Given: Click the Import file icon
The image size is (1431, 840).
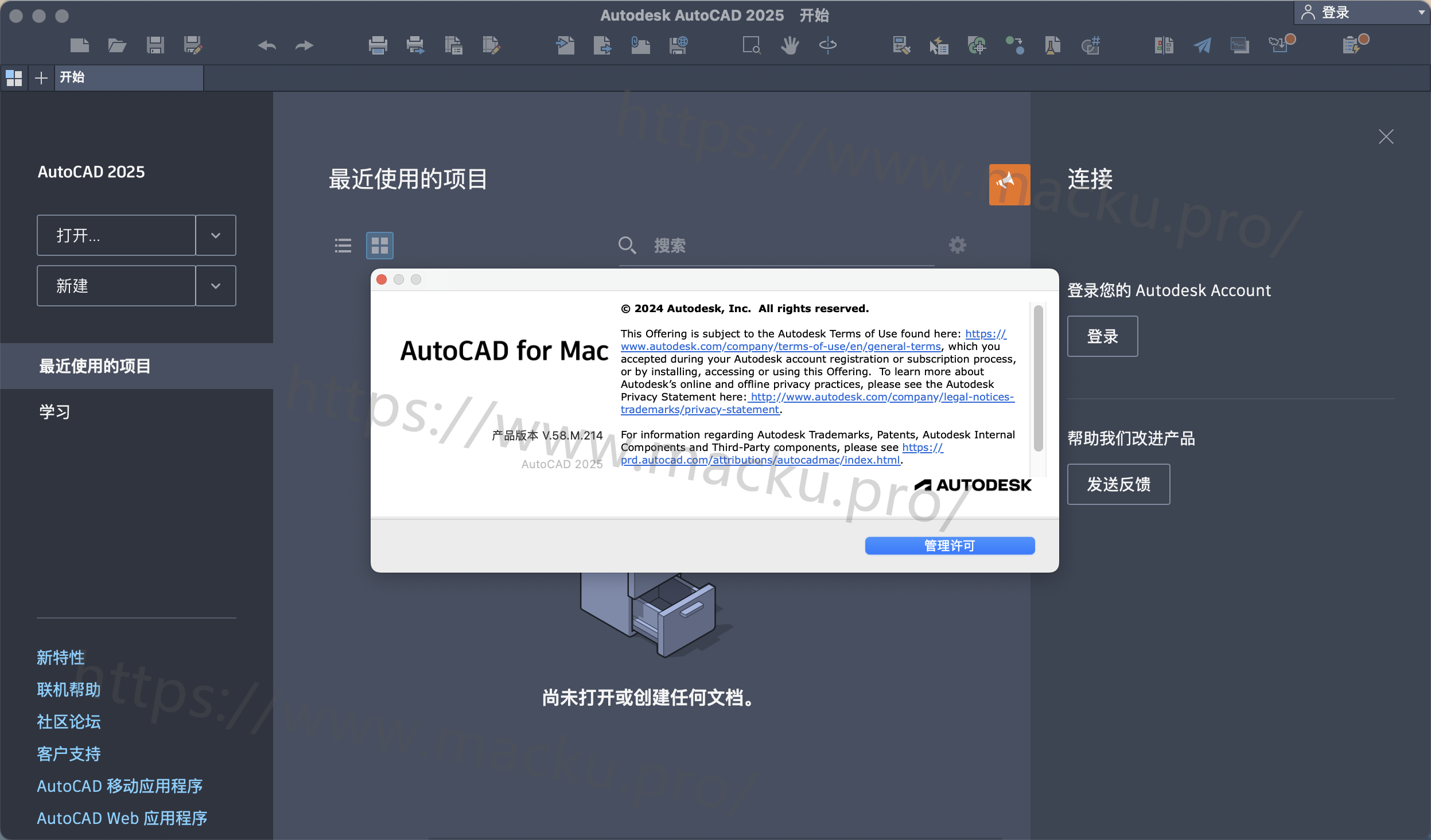Looking at the screenshot, I should pos(566,45).
